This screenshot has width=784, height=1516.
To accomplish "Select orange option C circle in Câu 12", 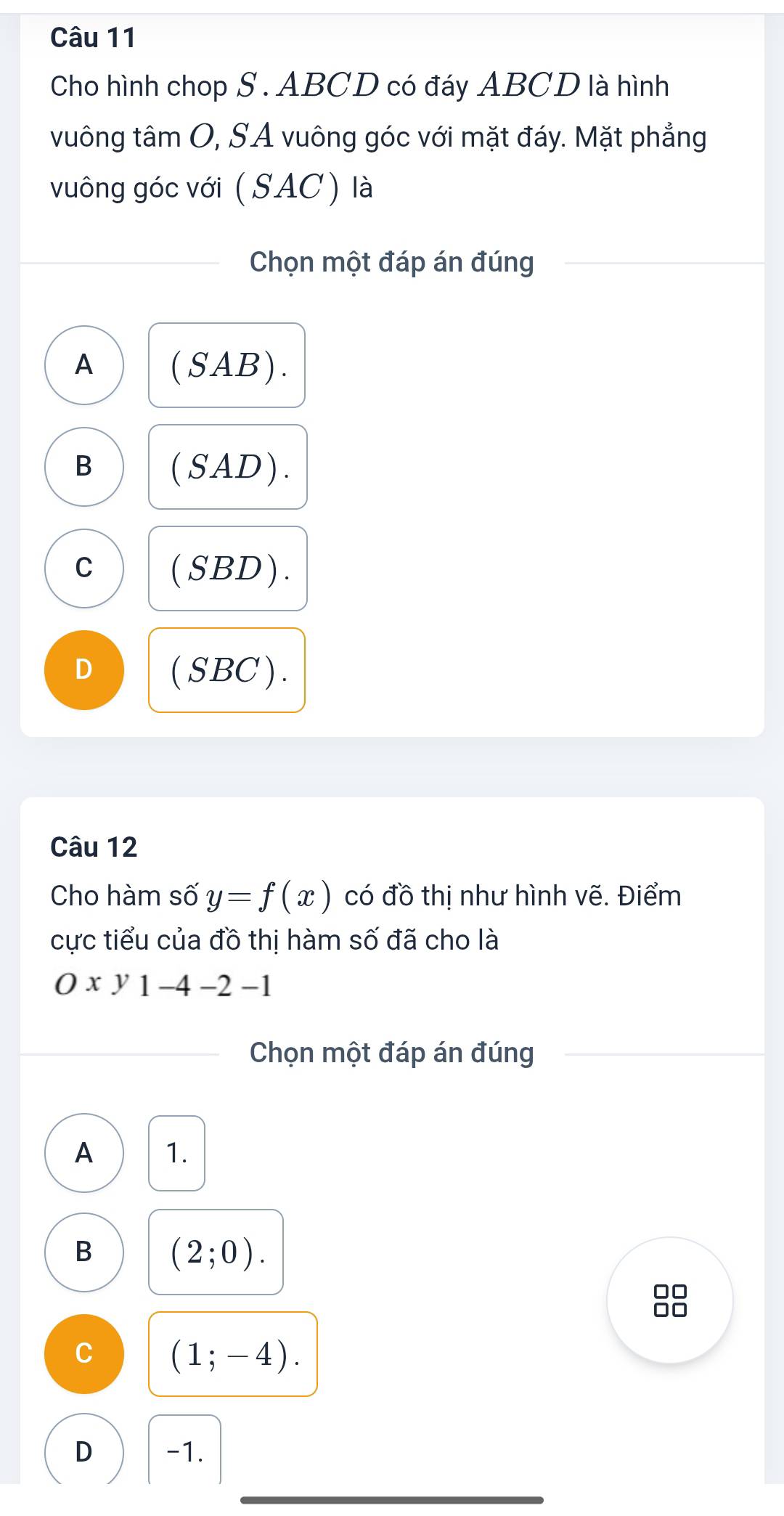I will 84,1354.
